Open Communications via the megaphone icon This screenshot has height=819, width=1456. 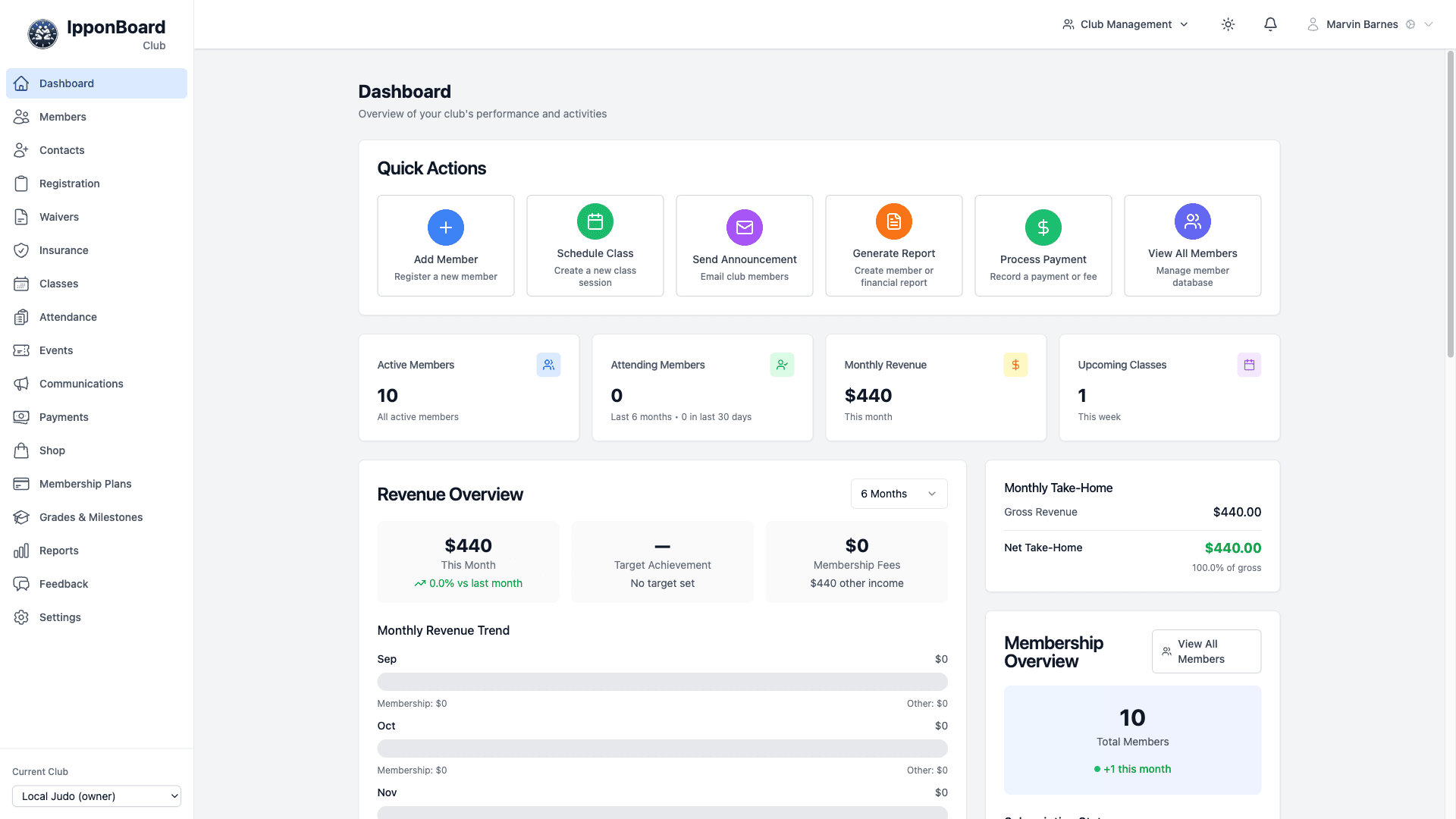point(22,384)
